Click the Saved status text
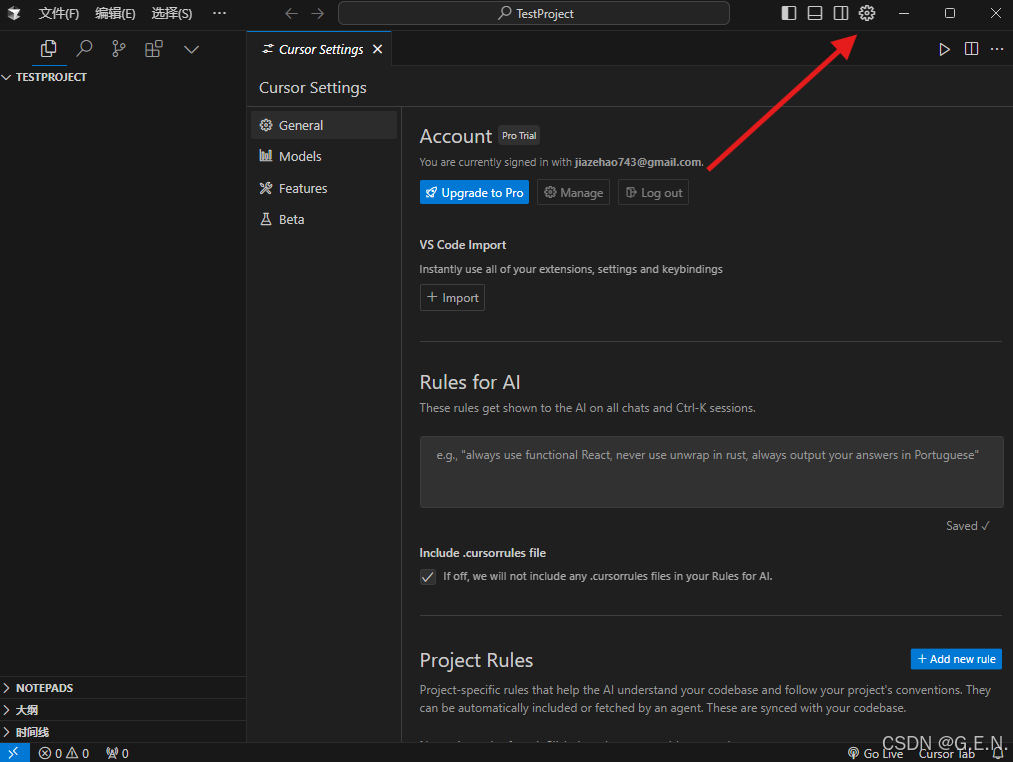This screenshot has width=1013, height=762. point(967,526)
